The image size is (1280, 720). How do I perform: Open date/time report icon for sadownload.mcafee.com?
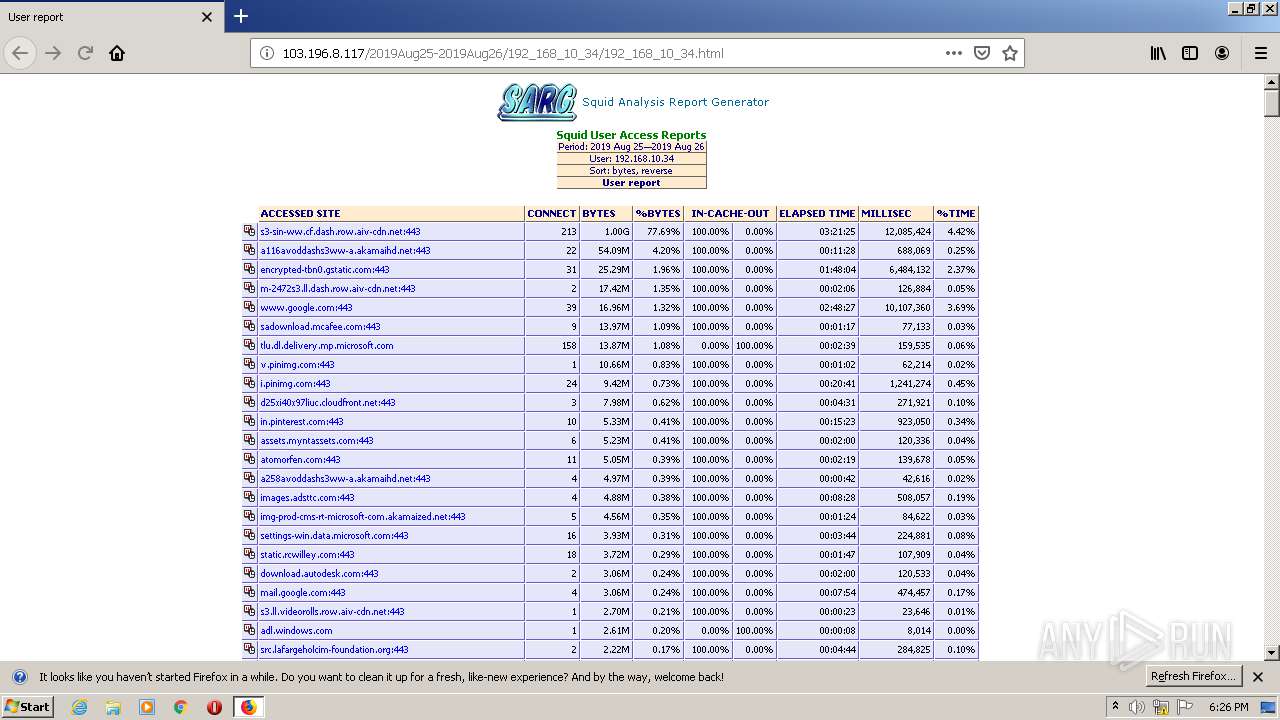(x=249, y=326)
